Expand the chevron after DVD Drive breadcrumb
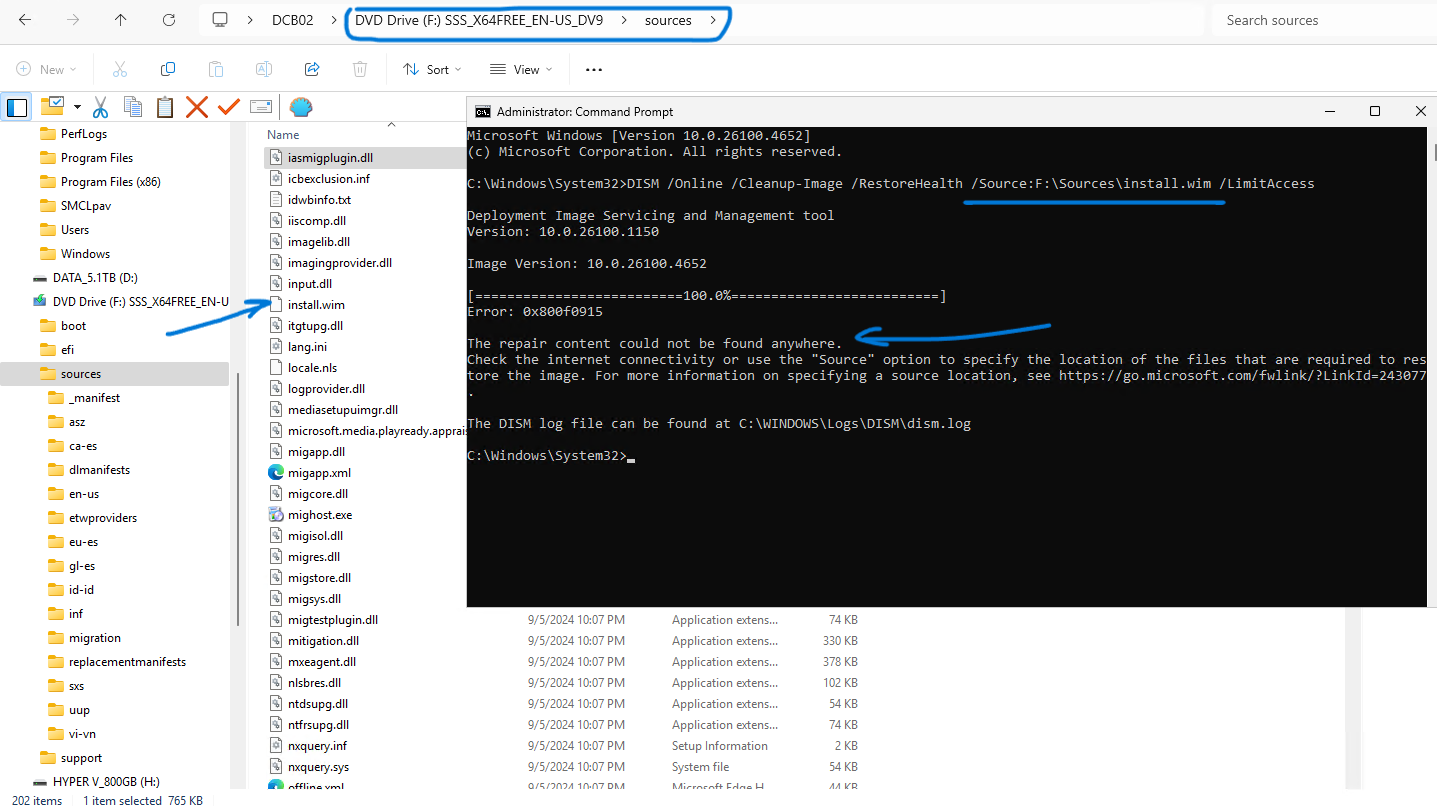This screenshot has height=810, width=1437. coord(624,20)
